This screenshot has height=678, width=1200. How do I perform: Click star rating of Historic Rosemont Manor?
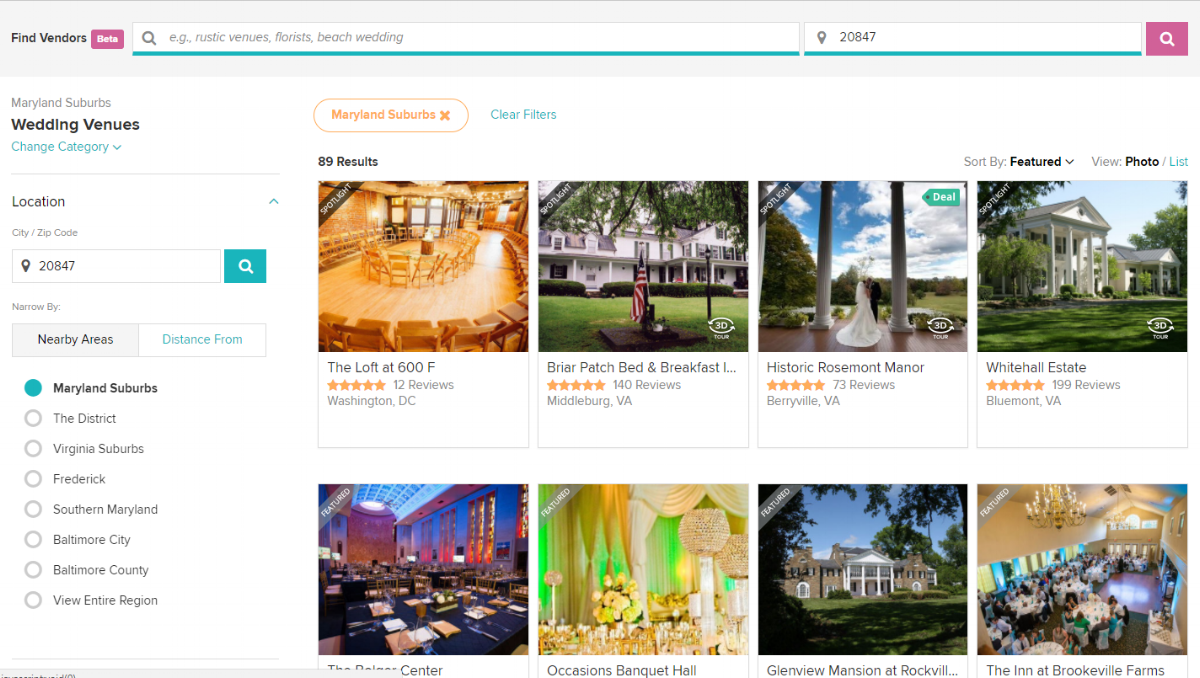(x=796, y=385)
